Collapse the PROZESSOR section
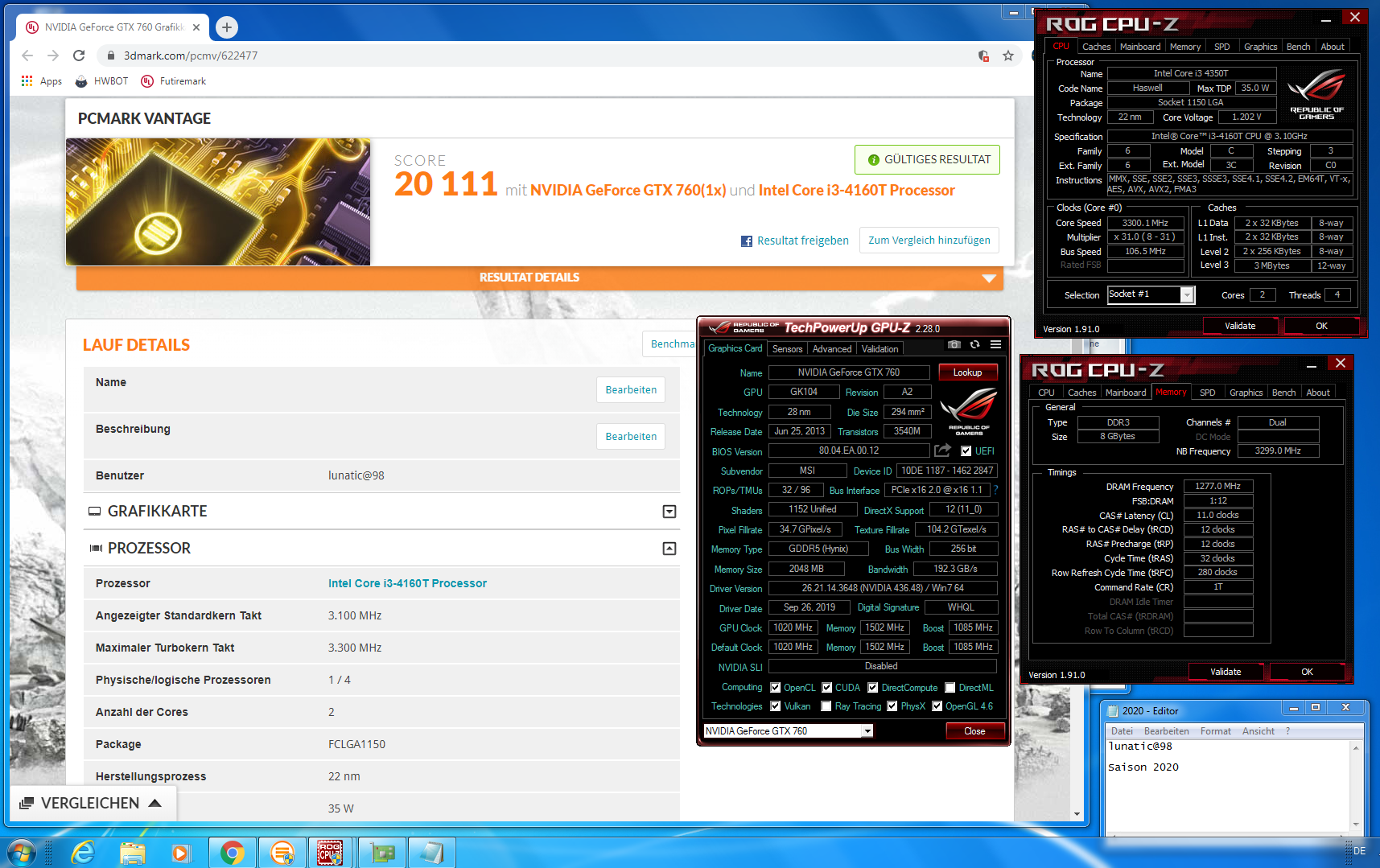The height and width of the screenshot is (868, 1380). click(669, 549)
